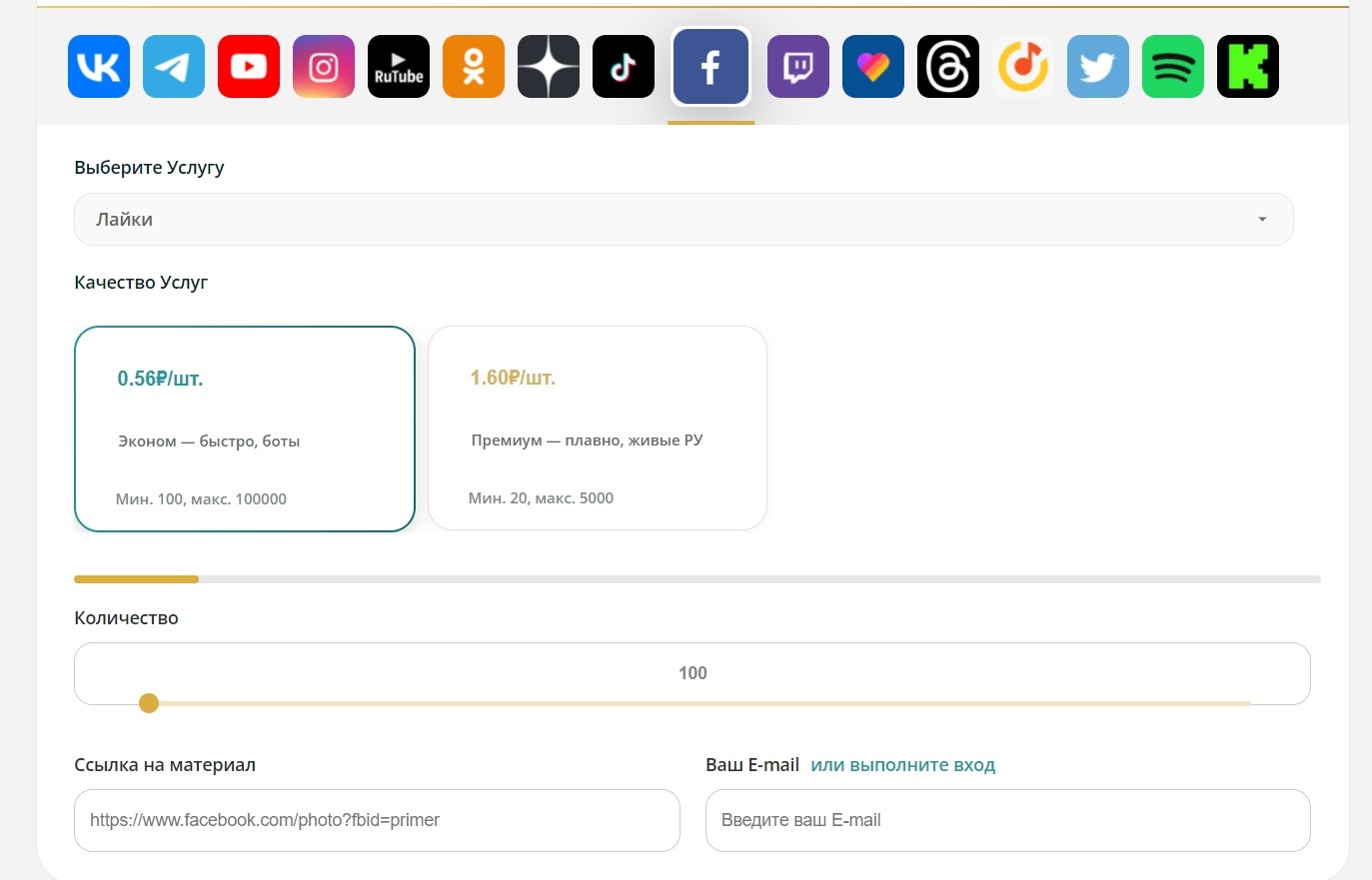Click the selected Facebook icon
This screenshot has width=1372, height=880.
click(x=710, y=67)
